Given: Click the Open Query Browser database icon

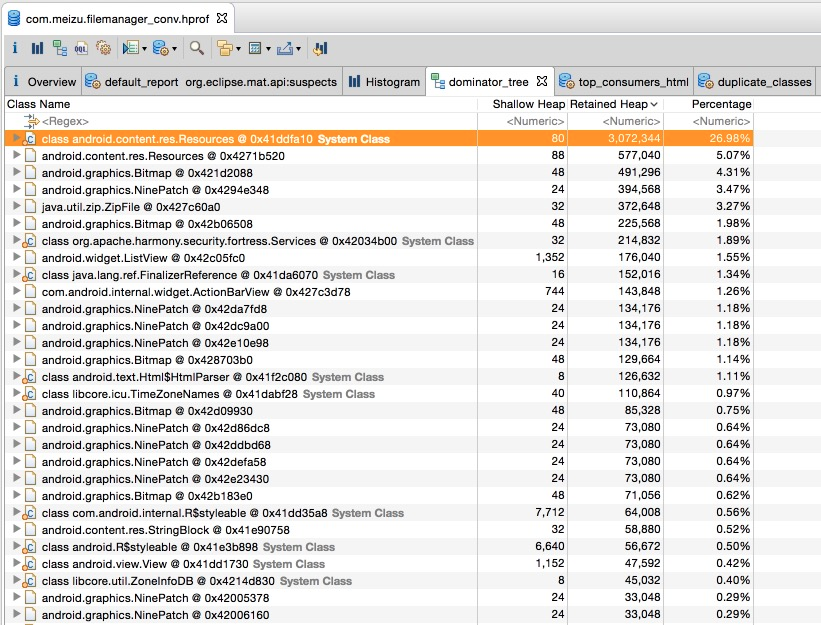Looking at the screenshot, I should point(160,48).
